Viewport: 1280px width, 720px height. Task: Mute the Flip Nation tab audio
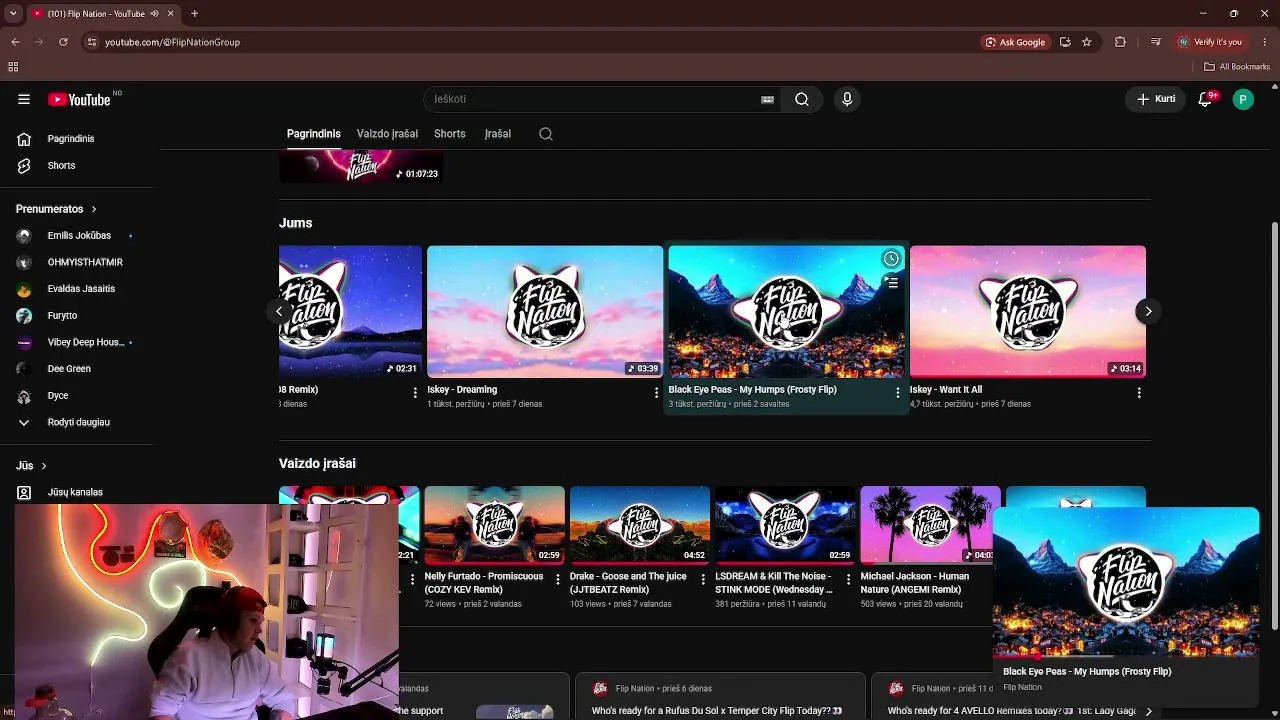(x=154, y=14)
